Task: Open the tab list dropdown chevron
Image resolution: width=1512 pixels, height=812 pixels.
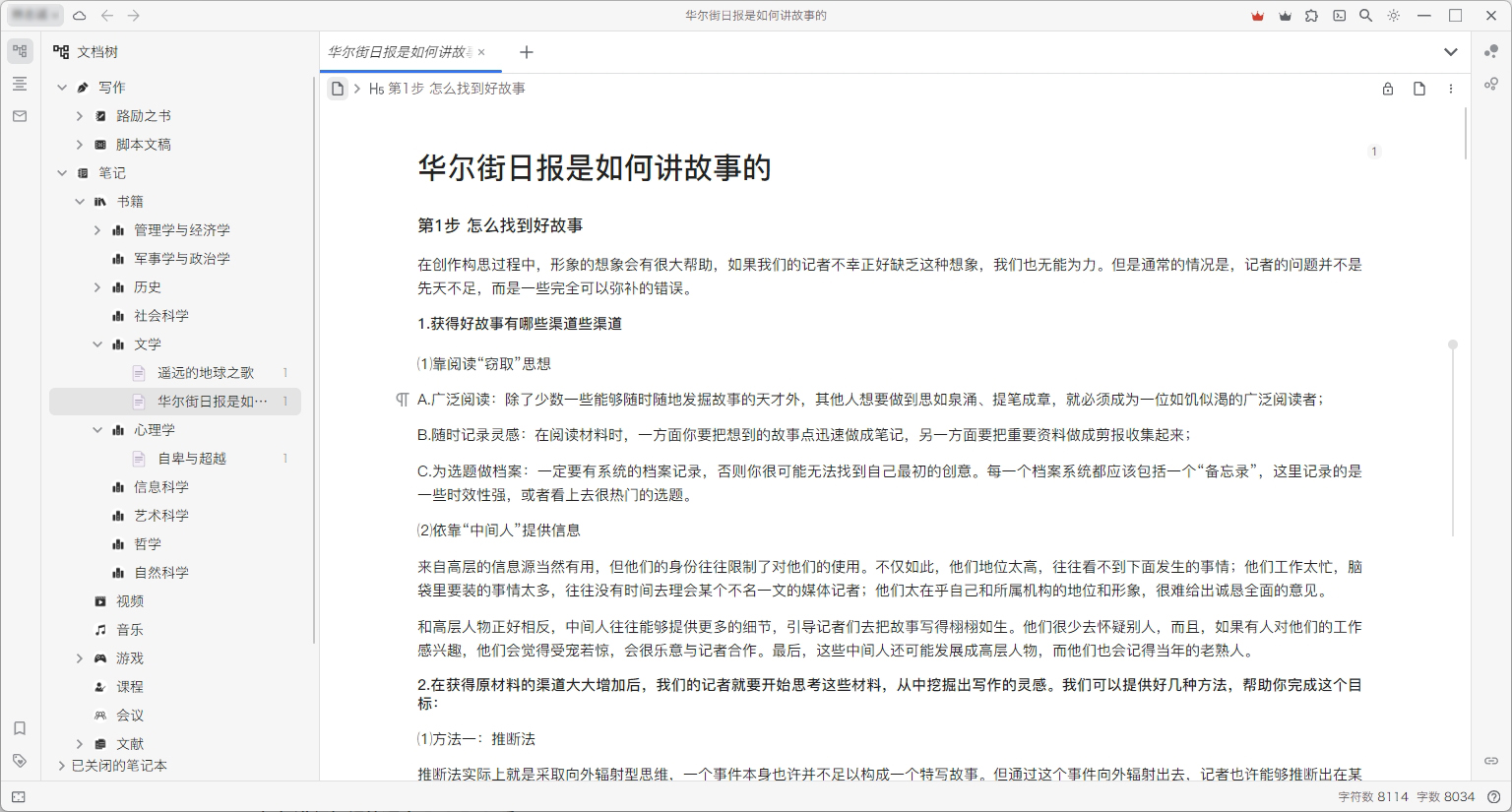Action: (1450, 52)
